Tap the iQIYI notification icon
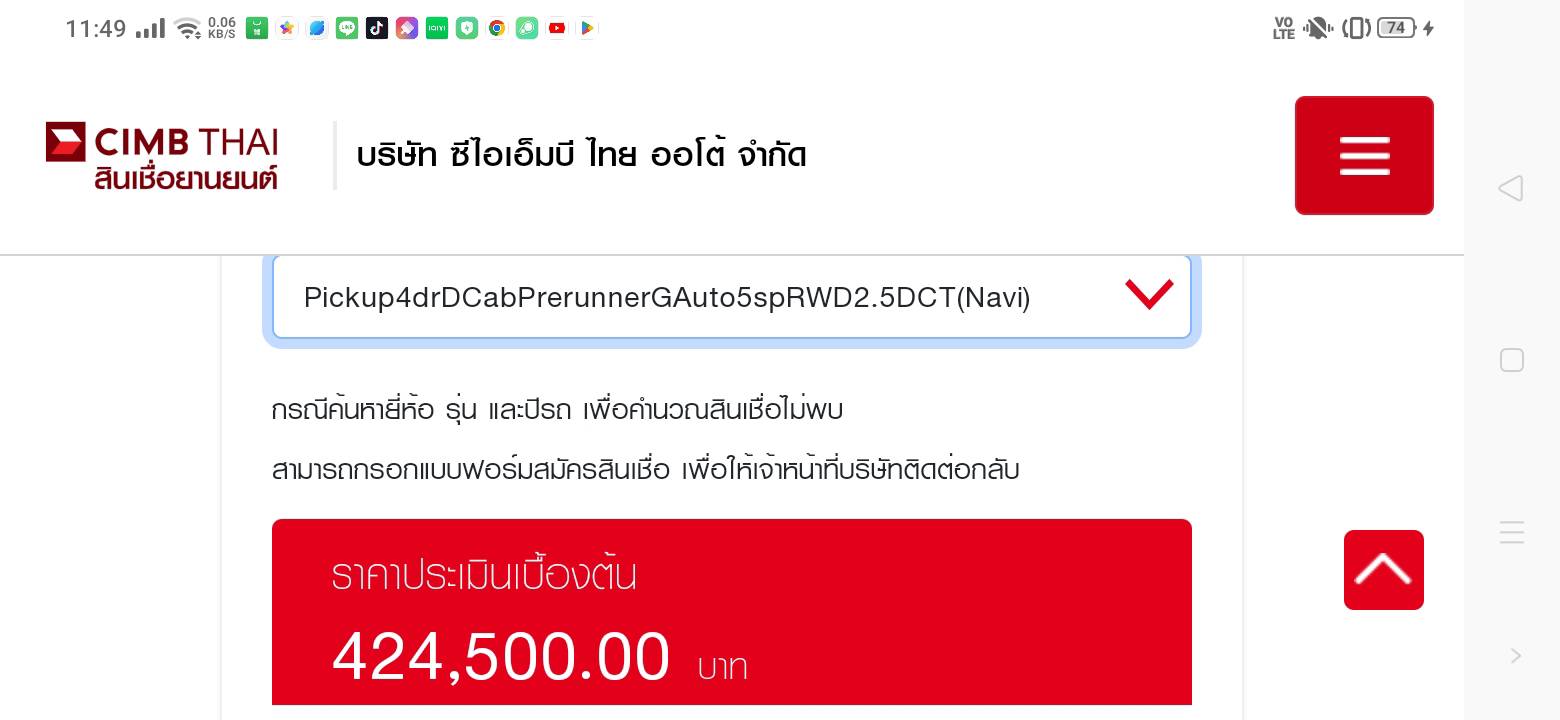The width and height of the screenshot is (1560, 720). pos(436,28)
